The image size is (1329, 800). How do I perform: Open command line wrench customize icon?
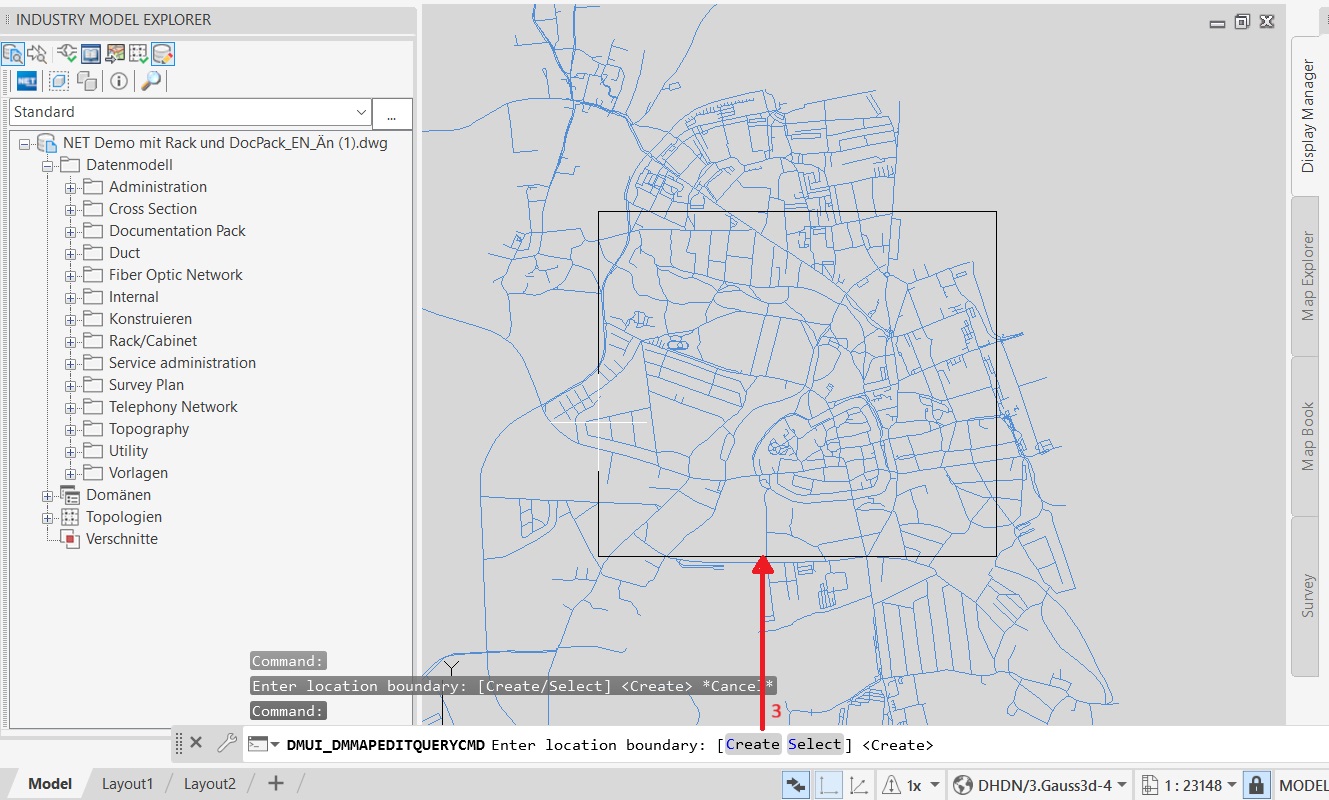click(x=226, y=743)
